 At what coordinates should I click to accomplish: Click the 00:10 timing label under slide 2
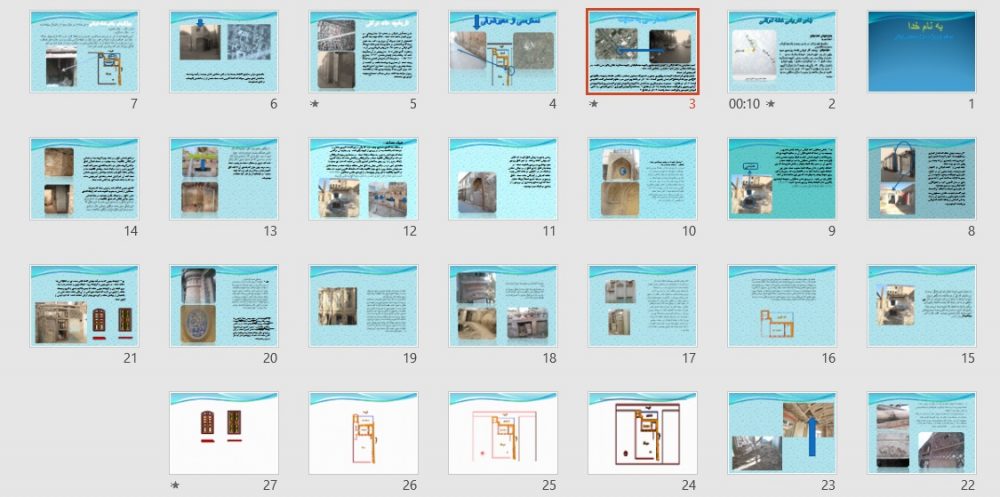(x=744, y=104)
